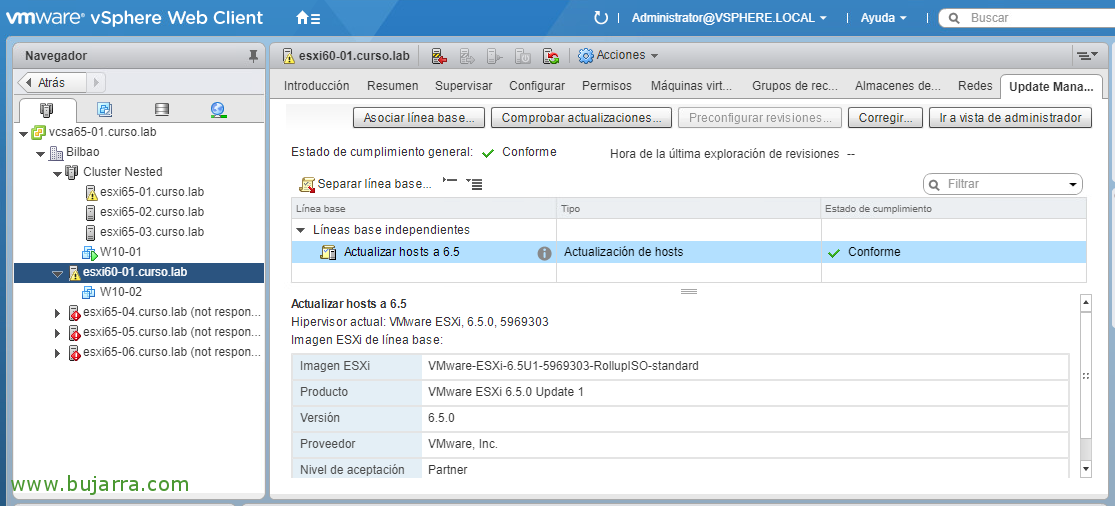Switch to the Configurar tab
Viewport: 1115px width, 506px height.
(537, 86)
